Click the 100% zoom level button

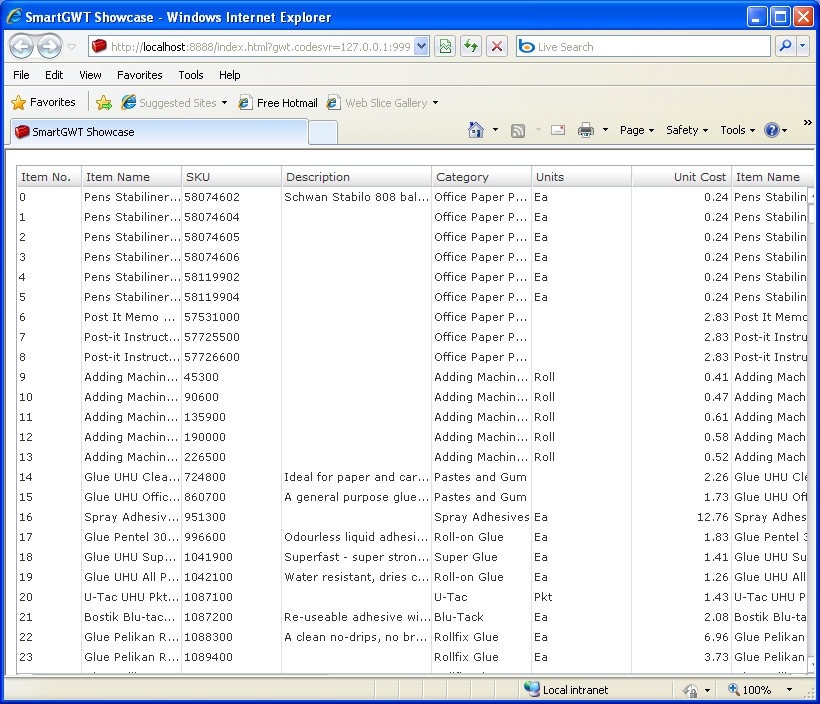(750, 690)
